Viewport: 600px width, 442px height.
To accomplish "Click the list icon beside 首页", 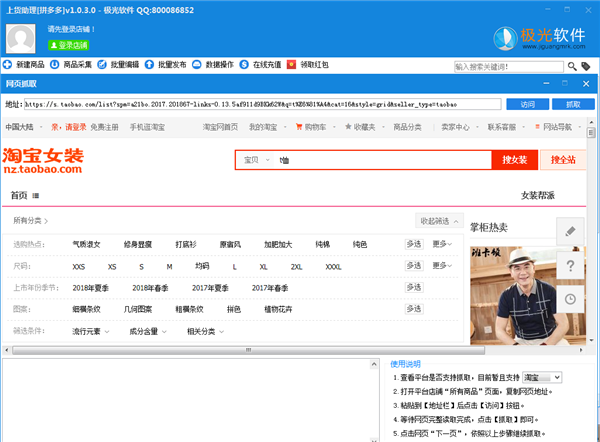I will tap(36, 196).
